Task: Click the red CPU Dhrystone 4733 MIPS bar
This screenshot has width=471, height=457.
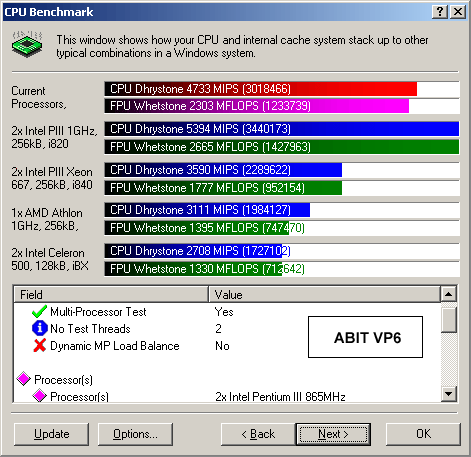Action: (261, 89)
